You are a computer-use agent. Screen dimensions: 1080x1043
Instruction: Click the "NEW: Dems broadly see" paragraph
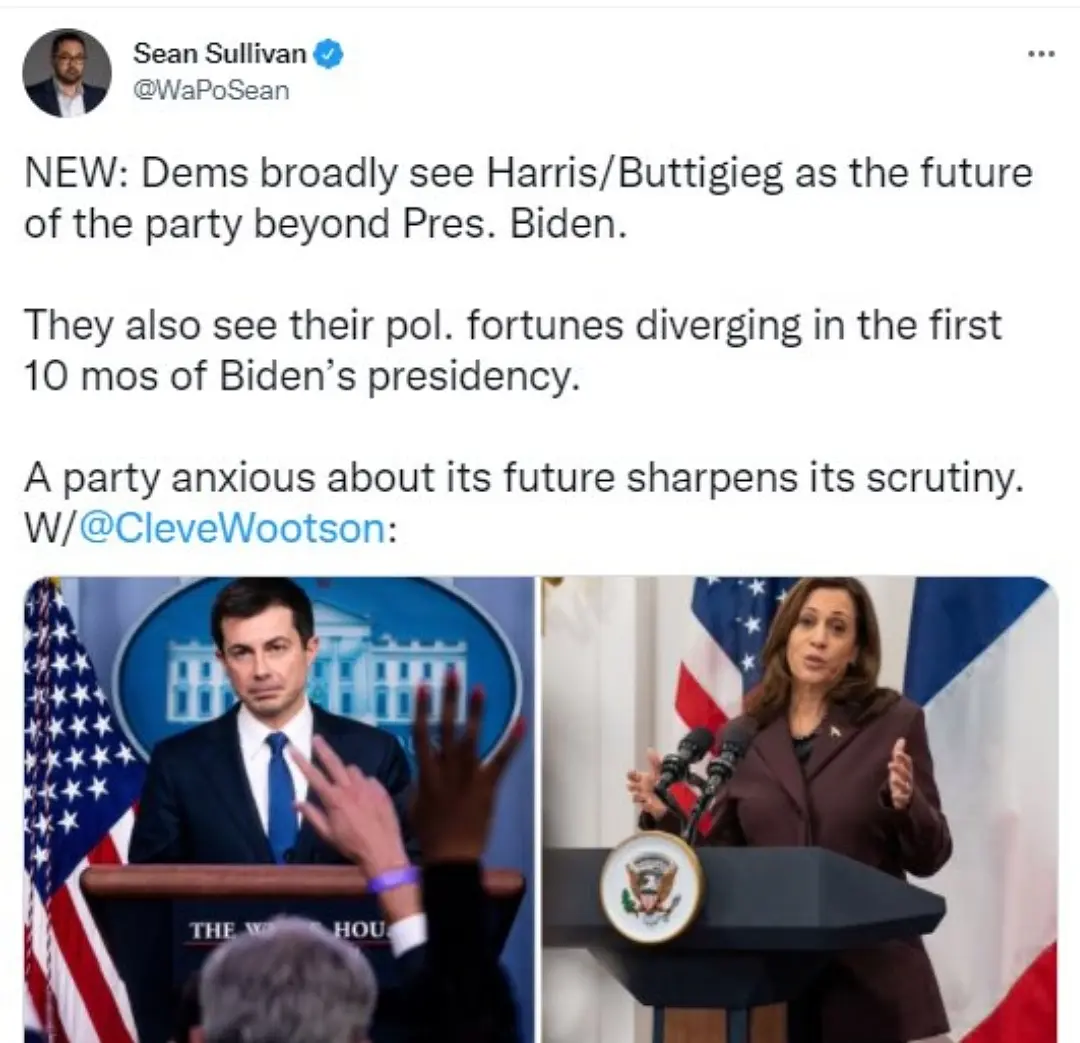[528, 198]
